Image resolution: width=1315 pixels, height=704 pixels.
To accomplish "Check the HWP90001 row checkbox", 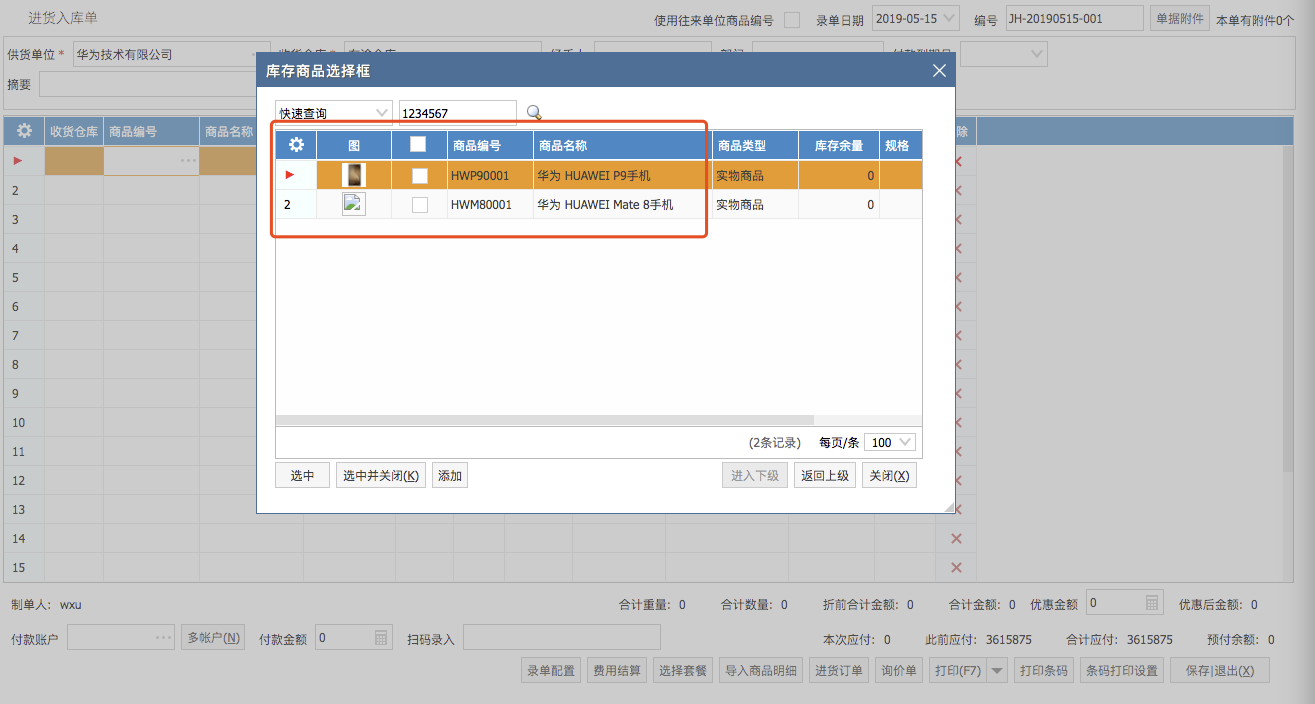I will click(420, 175).
